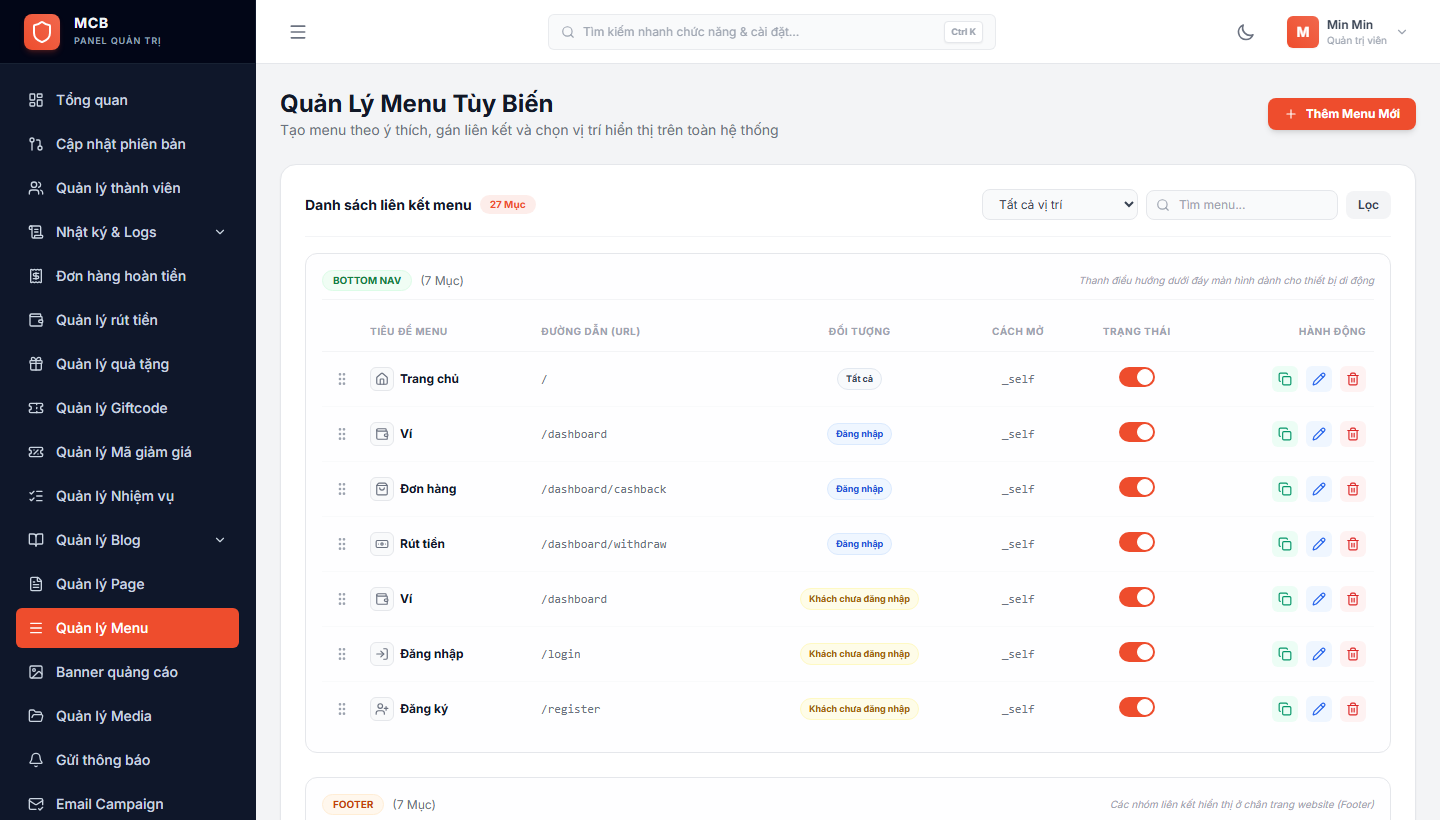The height and width of the screenshot is (820, 1440).
Task: Delete the Đơn hàng menu entry
Action: [1353, 489]
